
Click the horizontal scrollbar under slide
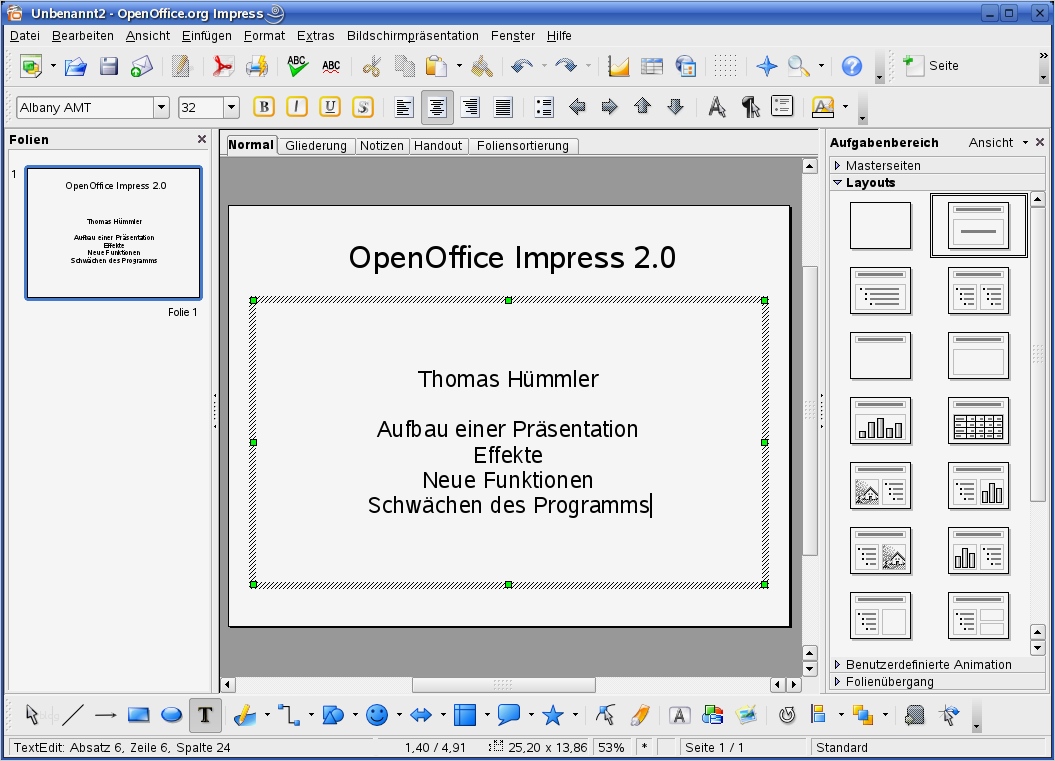click(x=503, y=685)
